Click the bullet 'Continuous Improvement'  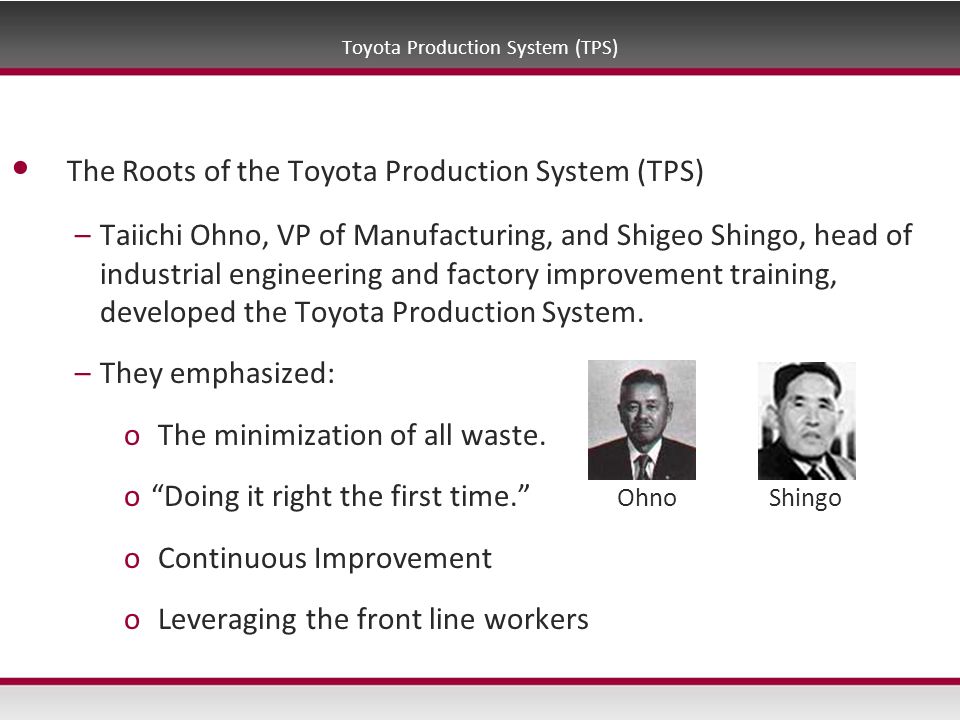pos(324,558)
